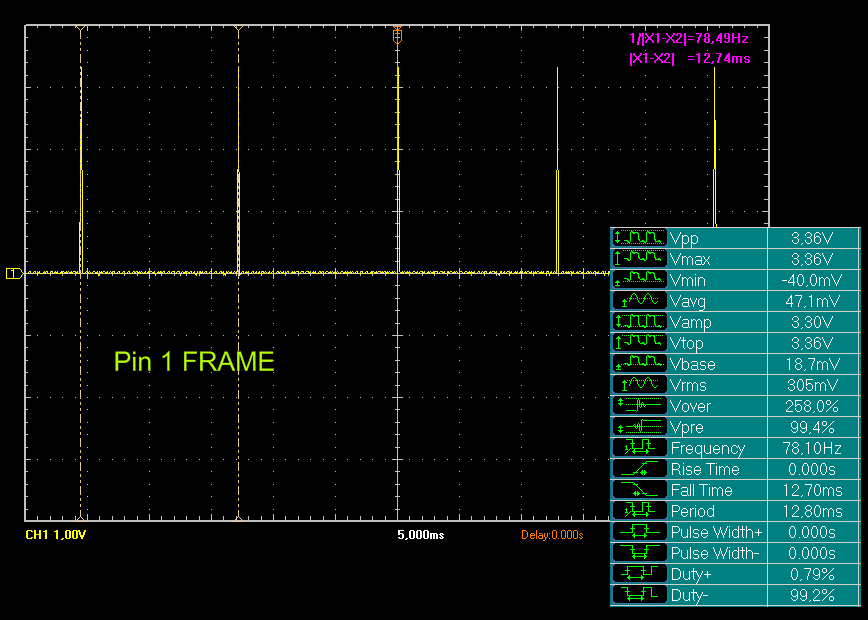Click the Vavg value 47,1mV
Image resolution: width=868 pixels, height=620 pixels.
click(x=812, y=301)
